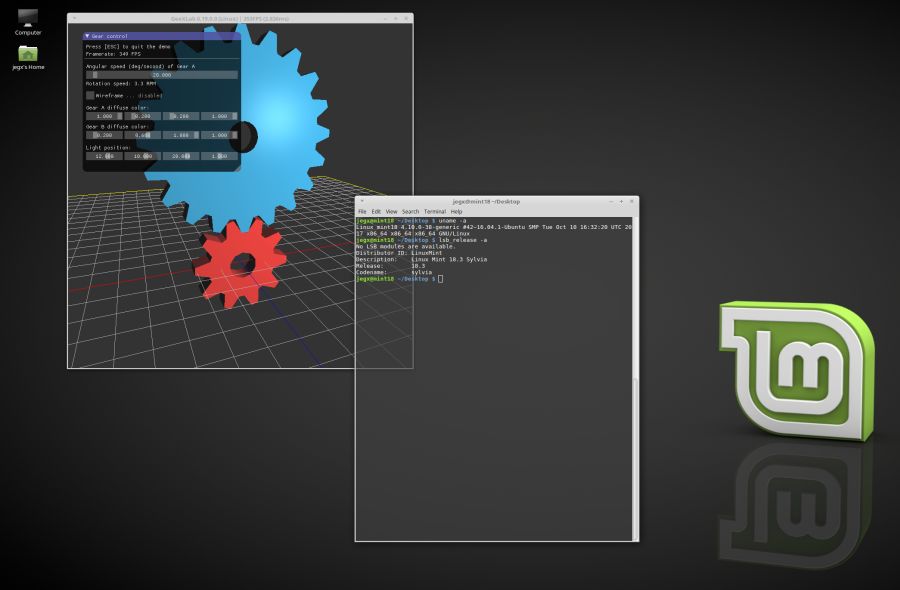Collapse the Gear control panel triangle

click(x=87, y=36)
